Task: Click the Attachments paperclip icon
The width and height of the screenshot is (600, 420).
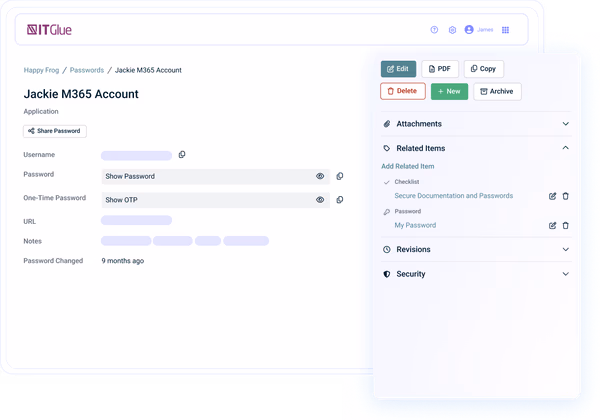Action: click(387, 124)
